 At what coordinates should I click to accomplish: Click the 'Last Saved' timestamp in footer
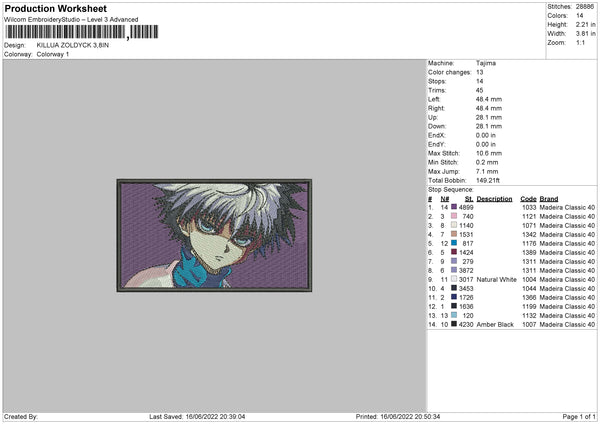(197, 416)
